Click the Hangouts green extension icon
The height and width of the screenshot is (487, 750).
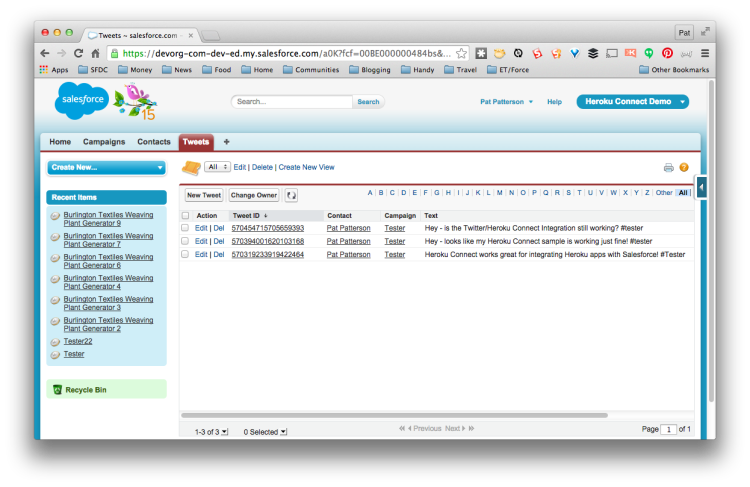click(649, 53)
